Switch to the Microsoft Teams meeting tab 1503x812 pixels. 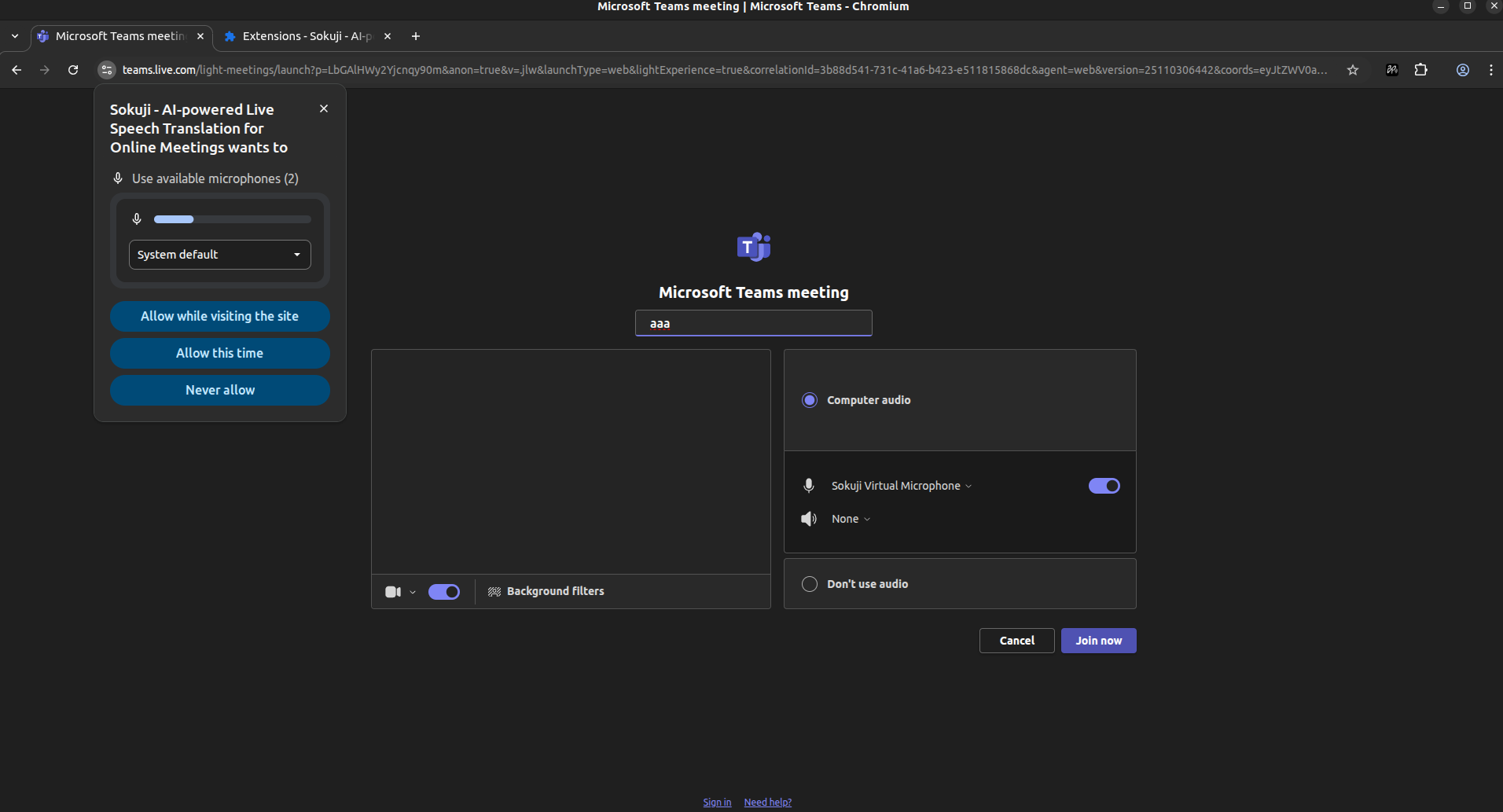(120, 36)
